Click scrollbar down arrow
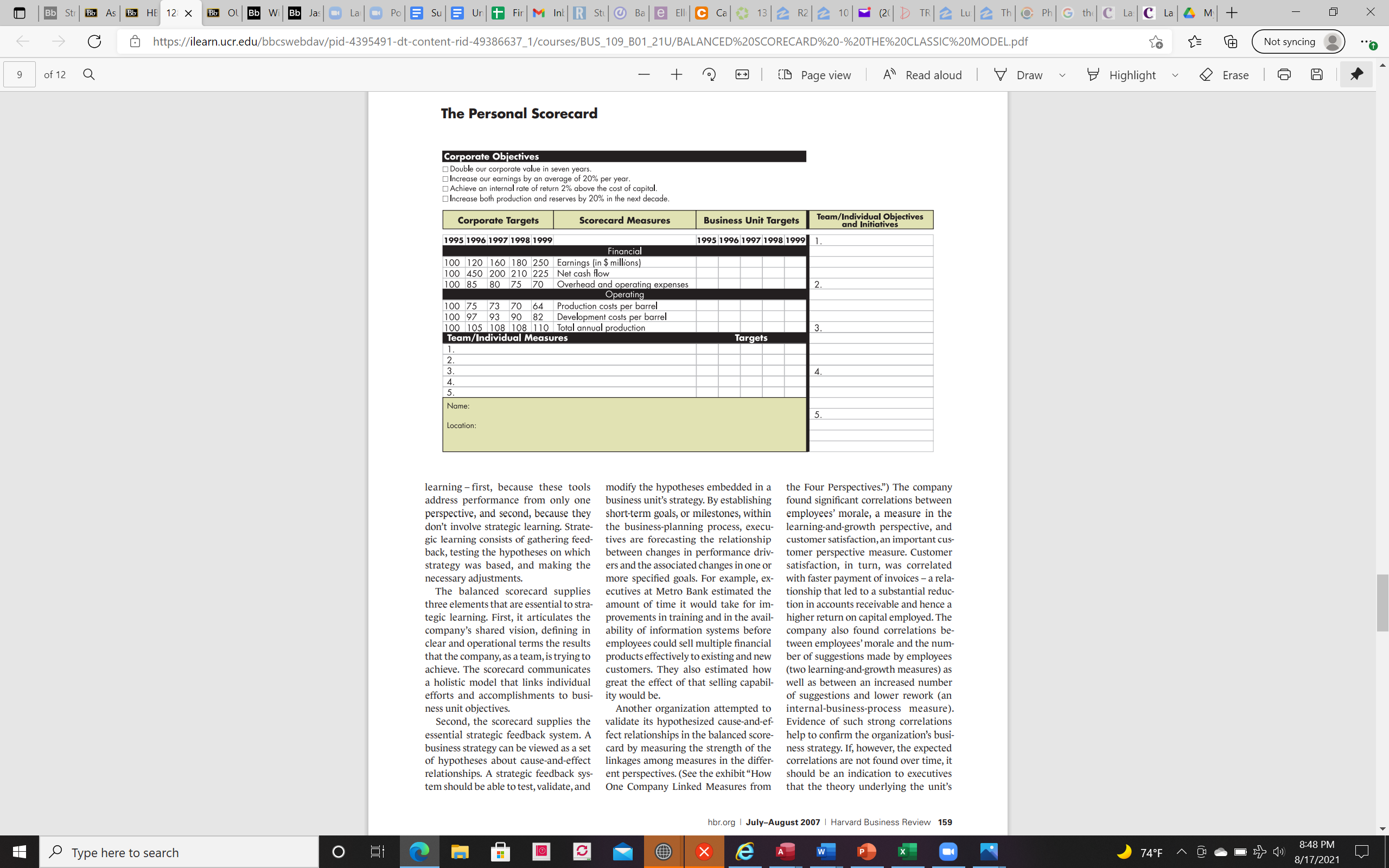The width and height of the screenshot is (1389, 868). click(1382, 828)
